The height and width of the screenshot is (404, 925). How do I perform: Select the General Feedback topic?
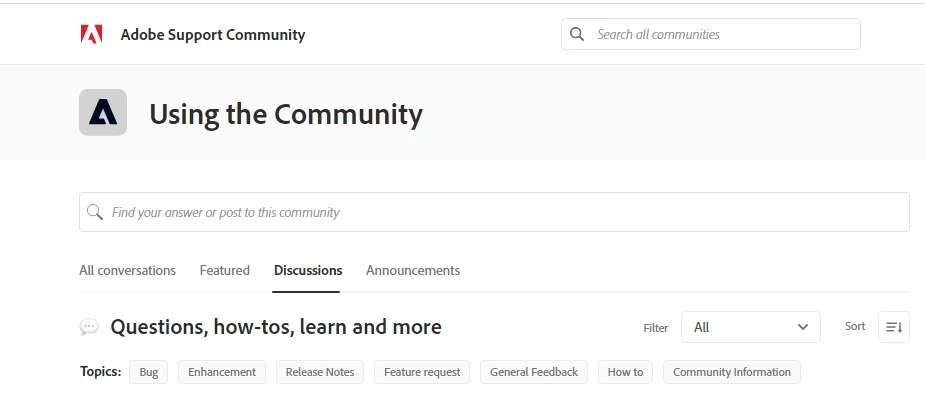pyautogui.click(x=534, y=372)
